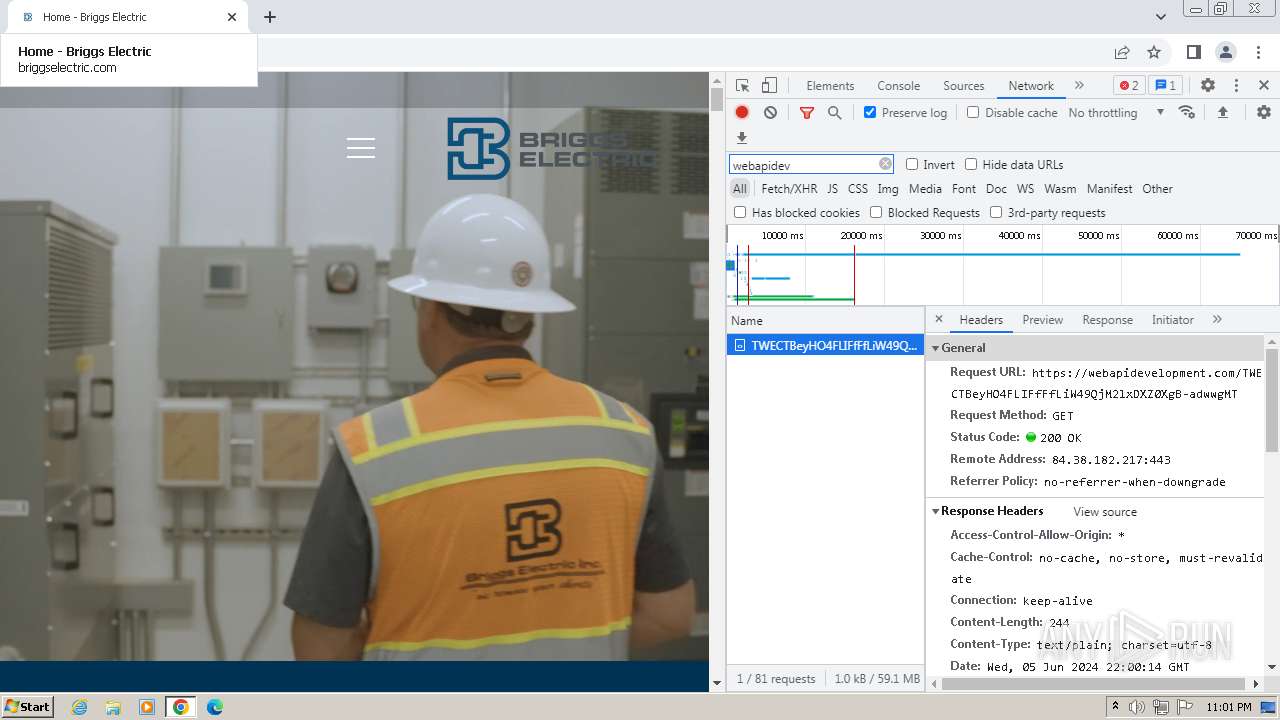Collapse the General headers section
The width and height of the screenshot is (1280, 720).
coord(936,348)
